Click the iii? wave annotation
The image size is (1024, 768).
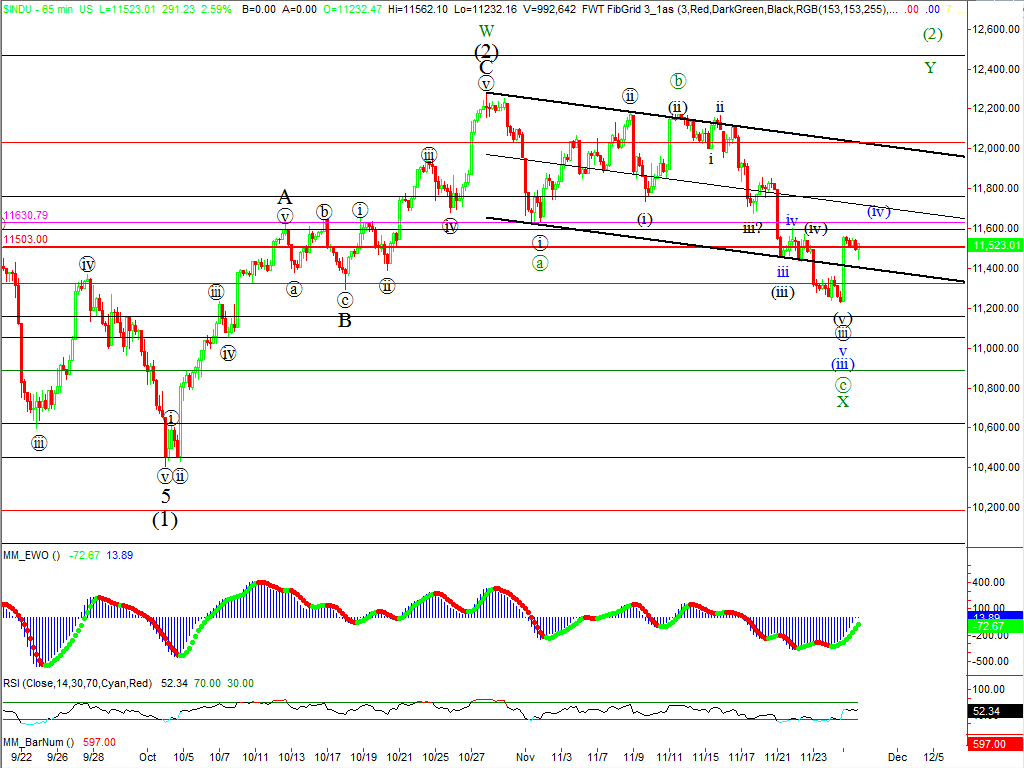pos(753,228)
